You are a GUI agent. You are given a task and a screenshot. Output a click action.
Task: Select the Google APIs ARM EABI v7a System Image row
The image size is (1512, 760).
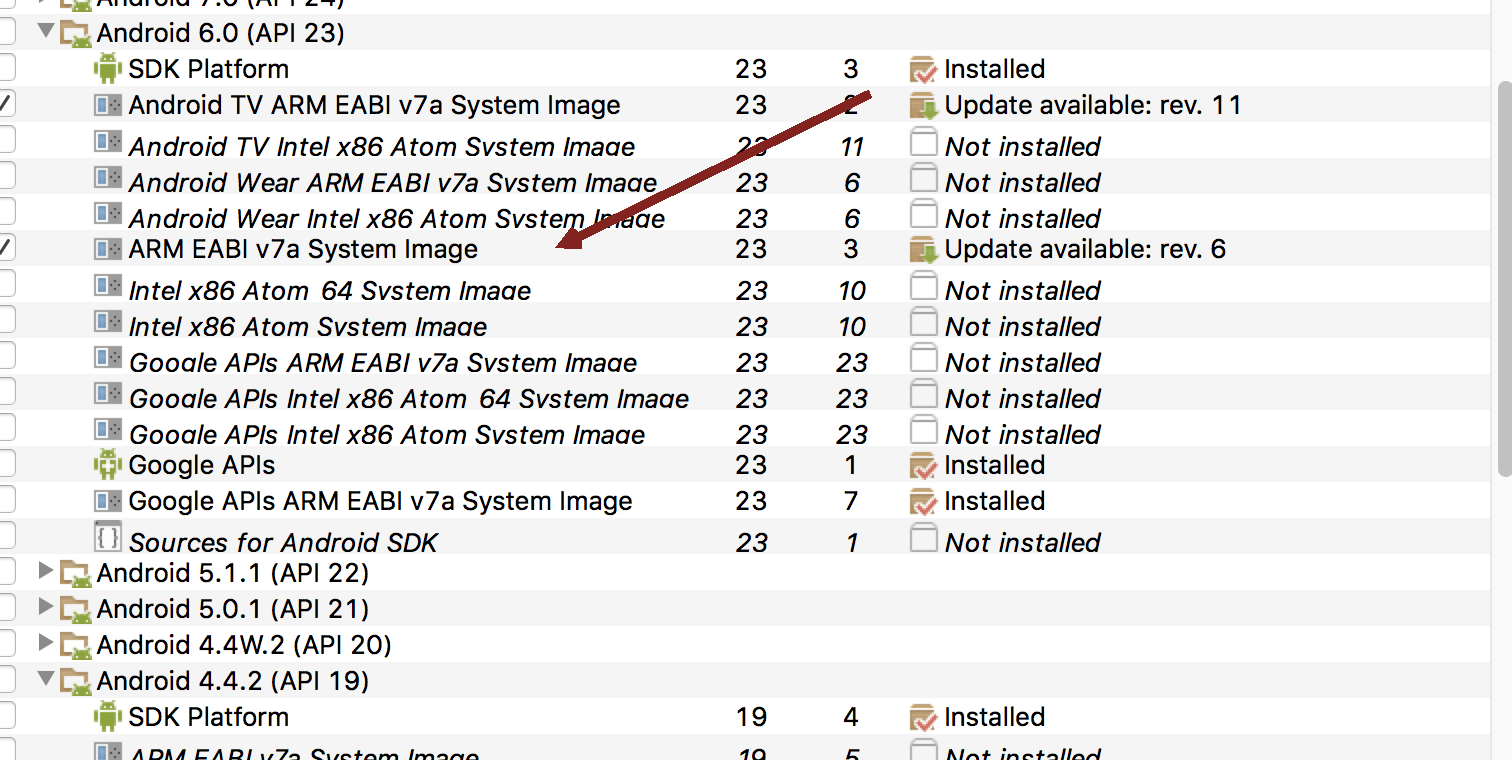[x=380, y=501]
